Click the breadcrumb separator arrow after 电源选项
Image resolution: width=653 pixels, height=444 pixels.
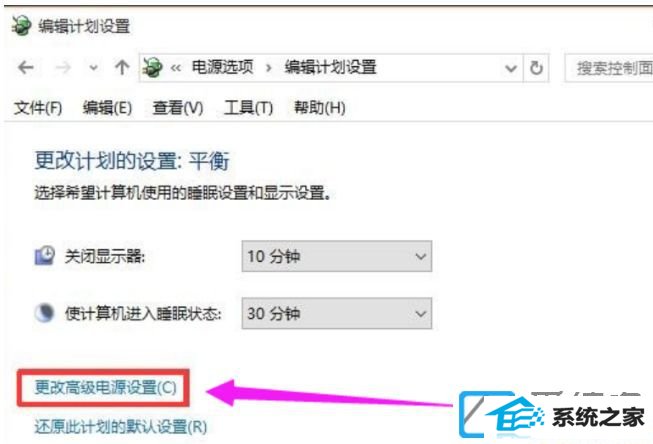(269, 68)
